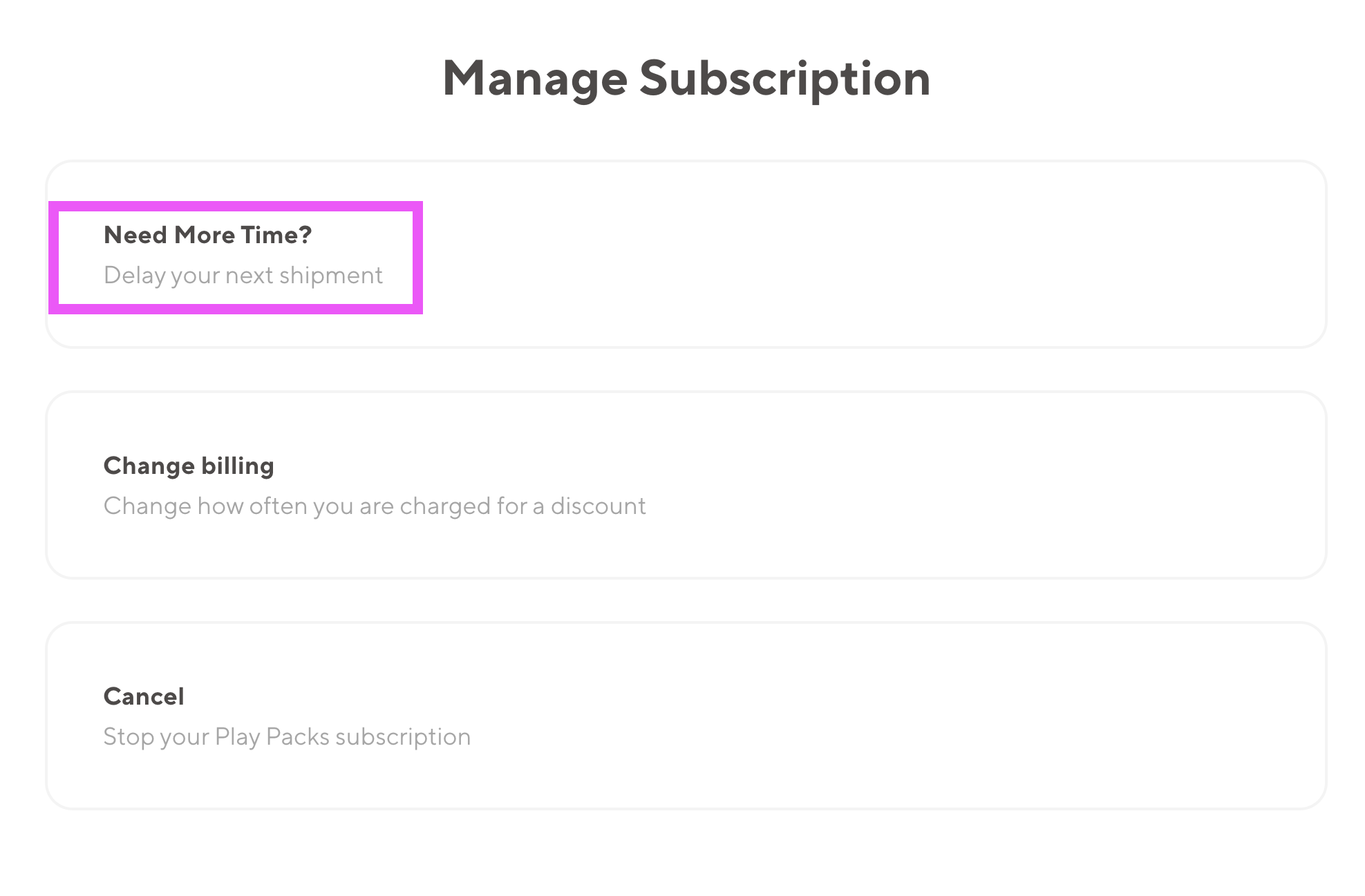Click the 'Delay your next shipment' text

[x=243, y=276]
